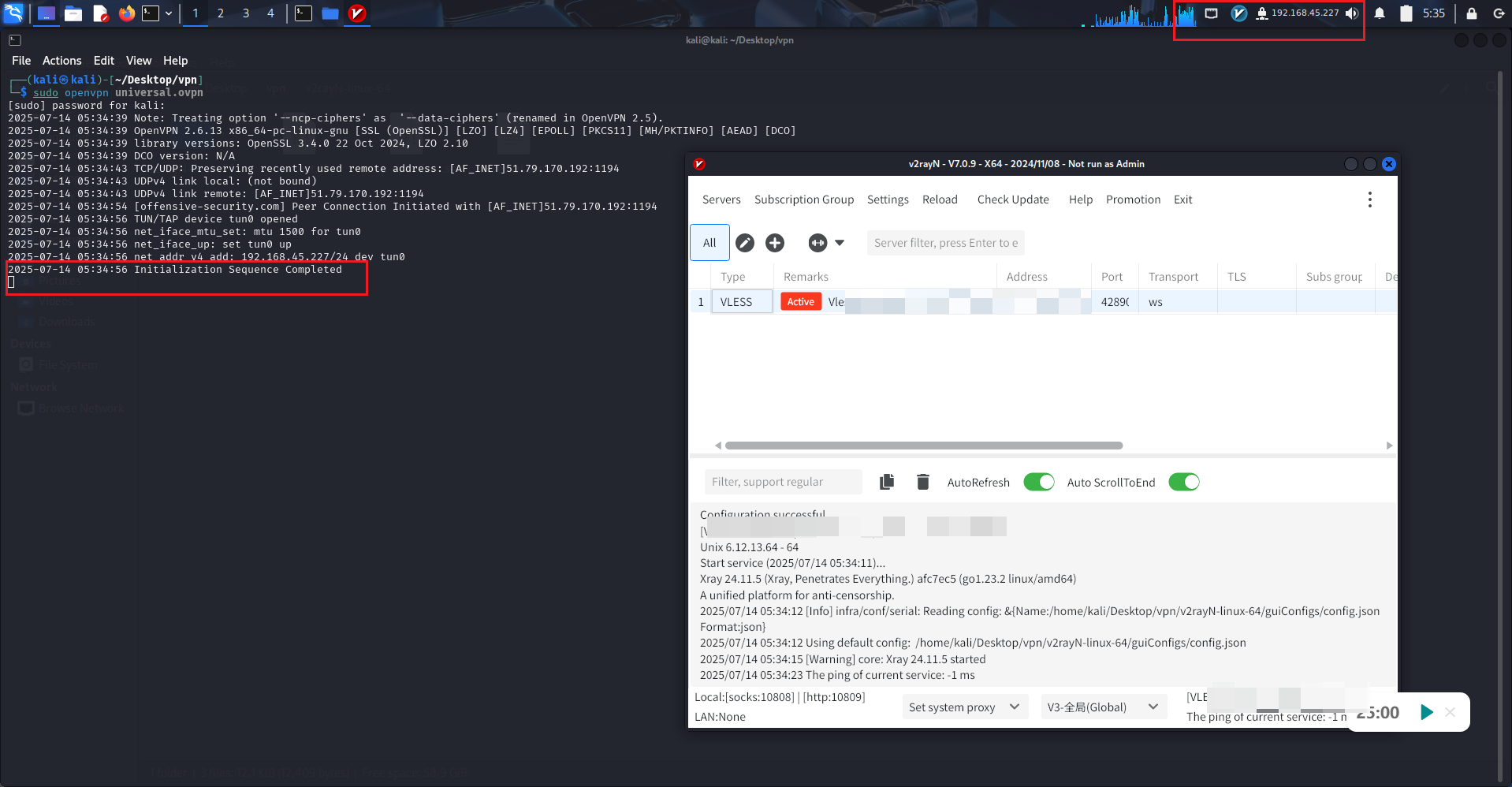The image size is (1512, 787).
Task: Click the right arrow of the server list scrollbar
Action: [x=1389, y=446]
